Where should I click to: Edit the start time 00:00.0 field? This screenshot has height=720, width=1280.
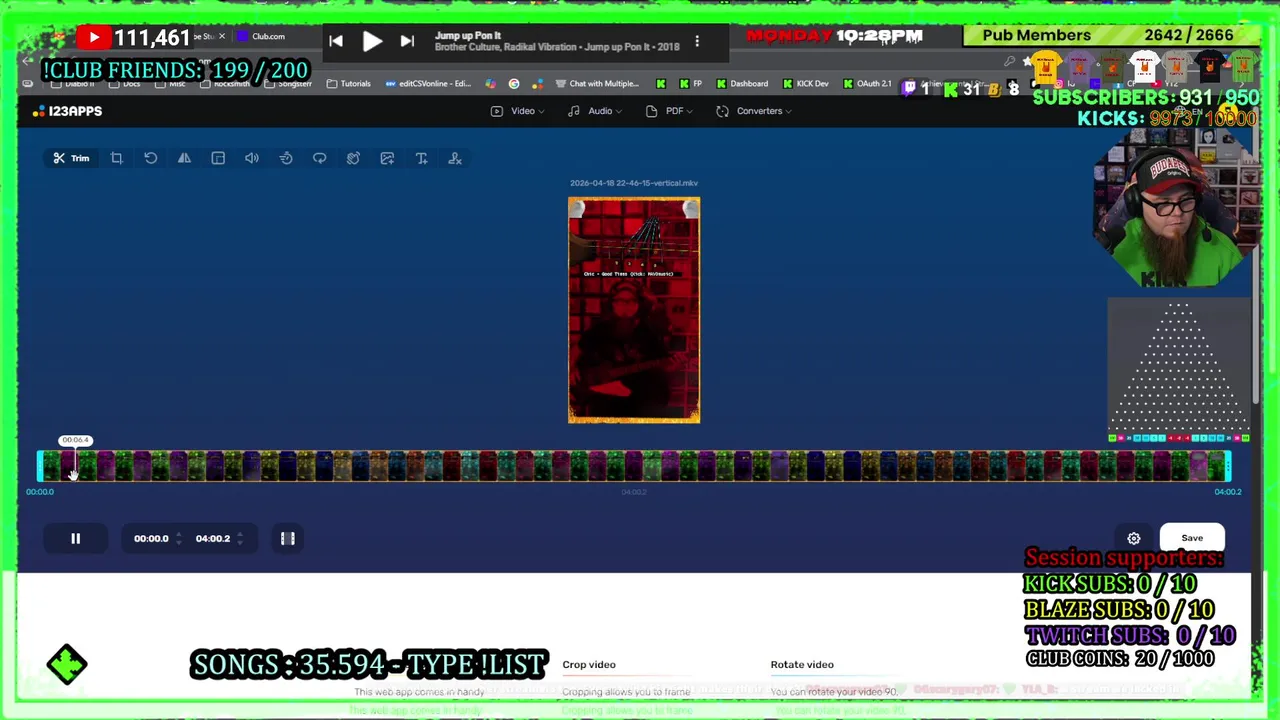(151, 538)
